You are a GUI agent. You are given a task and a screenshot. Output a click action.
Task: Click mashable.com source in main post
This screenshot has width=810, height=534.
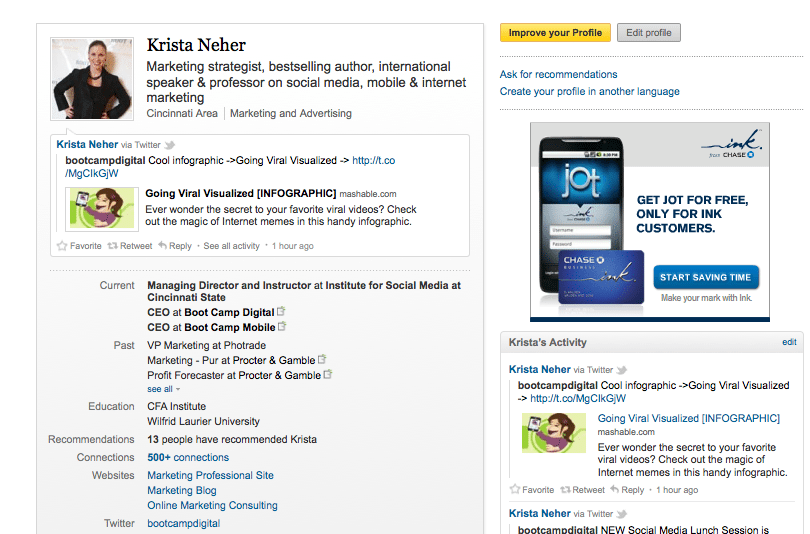[368, 194]
